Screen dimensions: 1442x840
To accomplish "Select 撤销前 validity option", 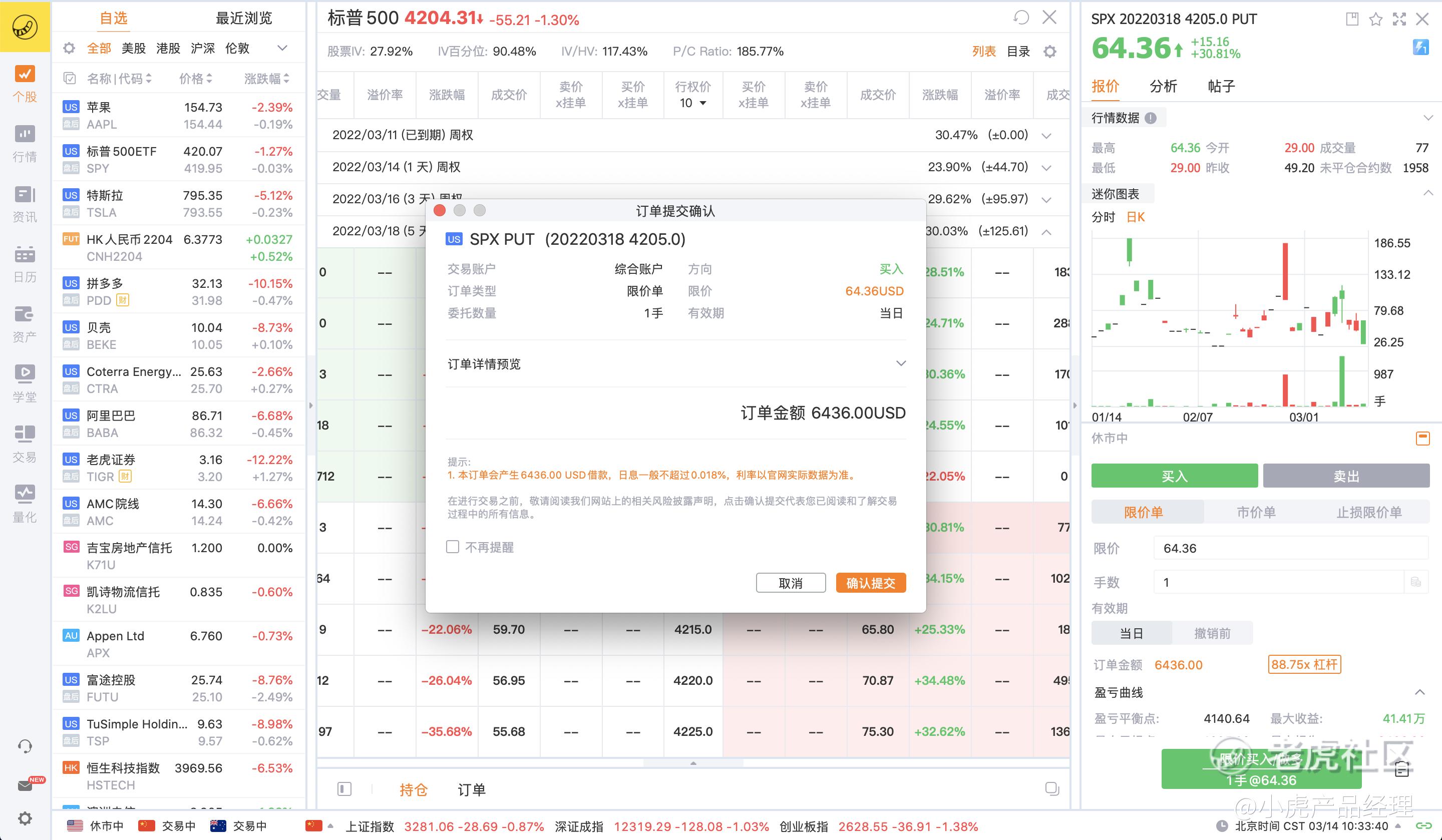I will 1212,633.
